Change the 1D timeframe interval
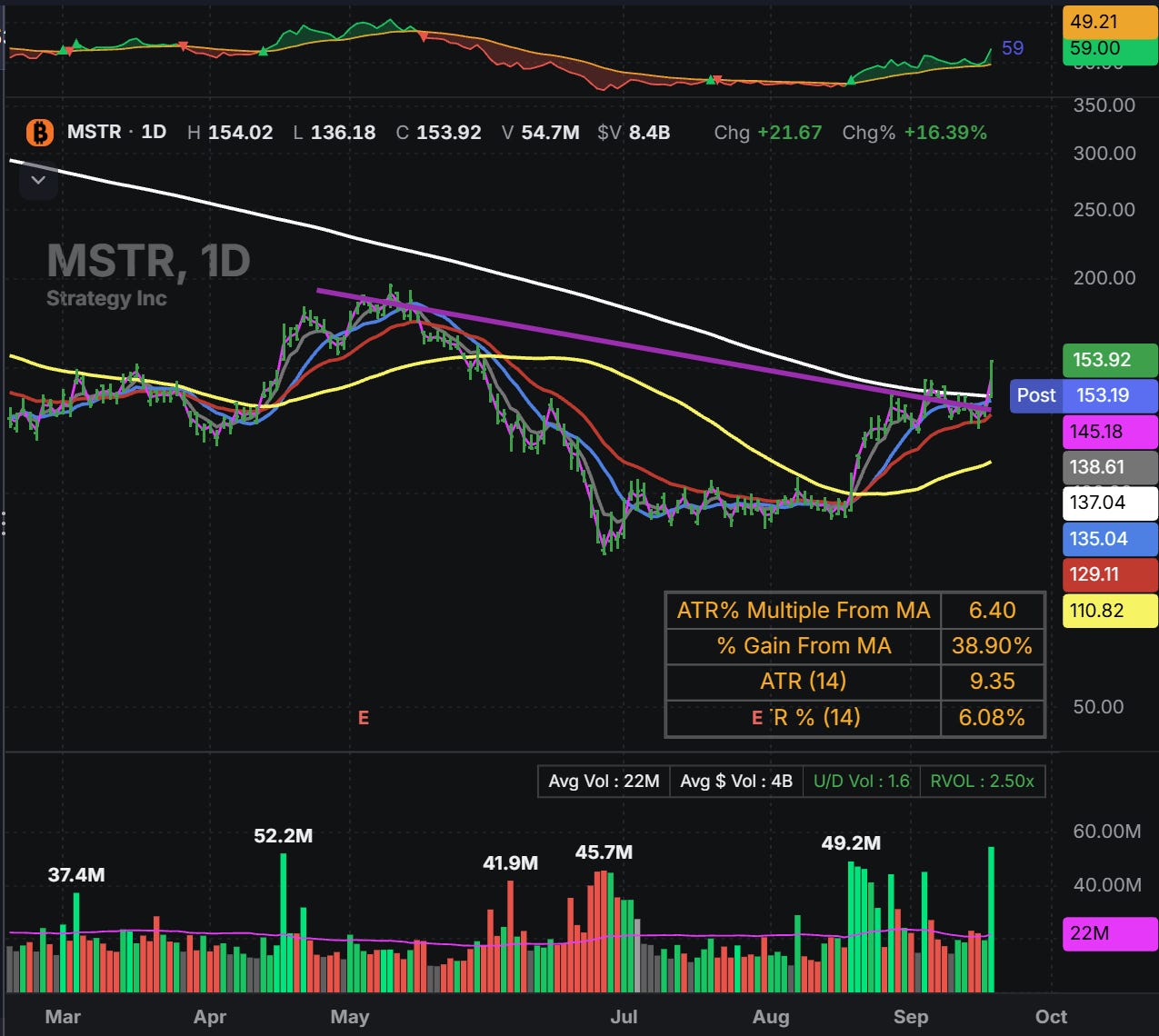 point(154,132)
